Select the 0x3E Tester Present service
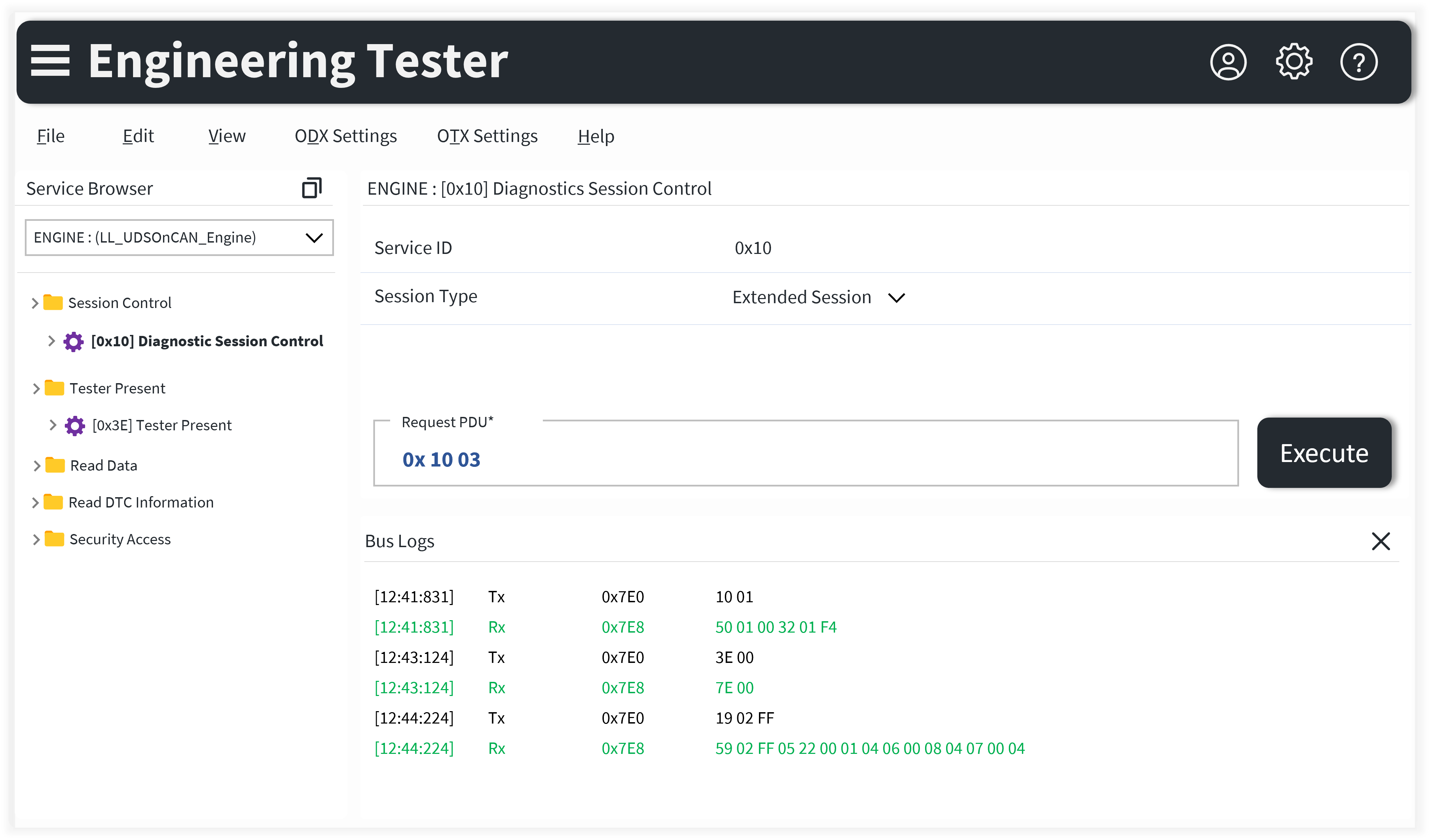 162,426
